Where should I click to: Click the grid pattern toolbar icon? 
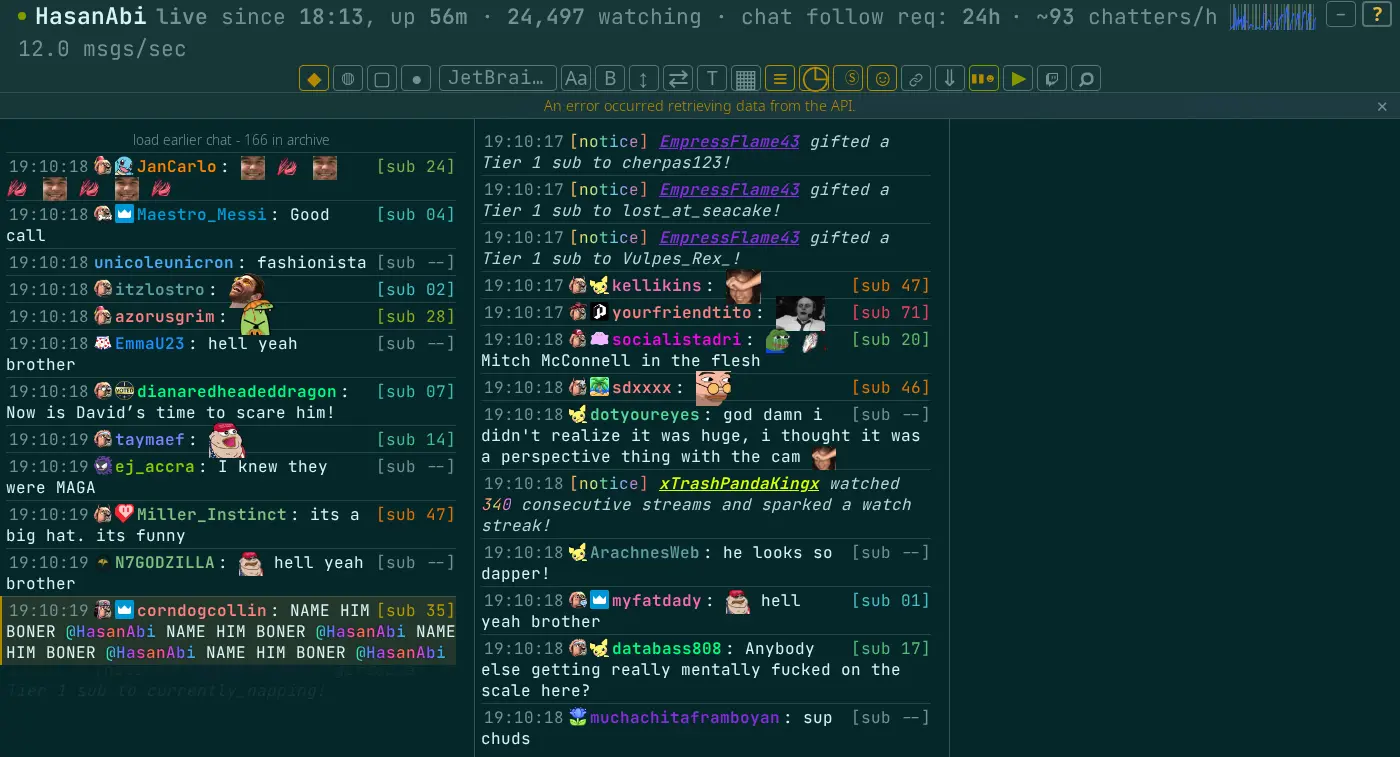[x=745, y=78]
